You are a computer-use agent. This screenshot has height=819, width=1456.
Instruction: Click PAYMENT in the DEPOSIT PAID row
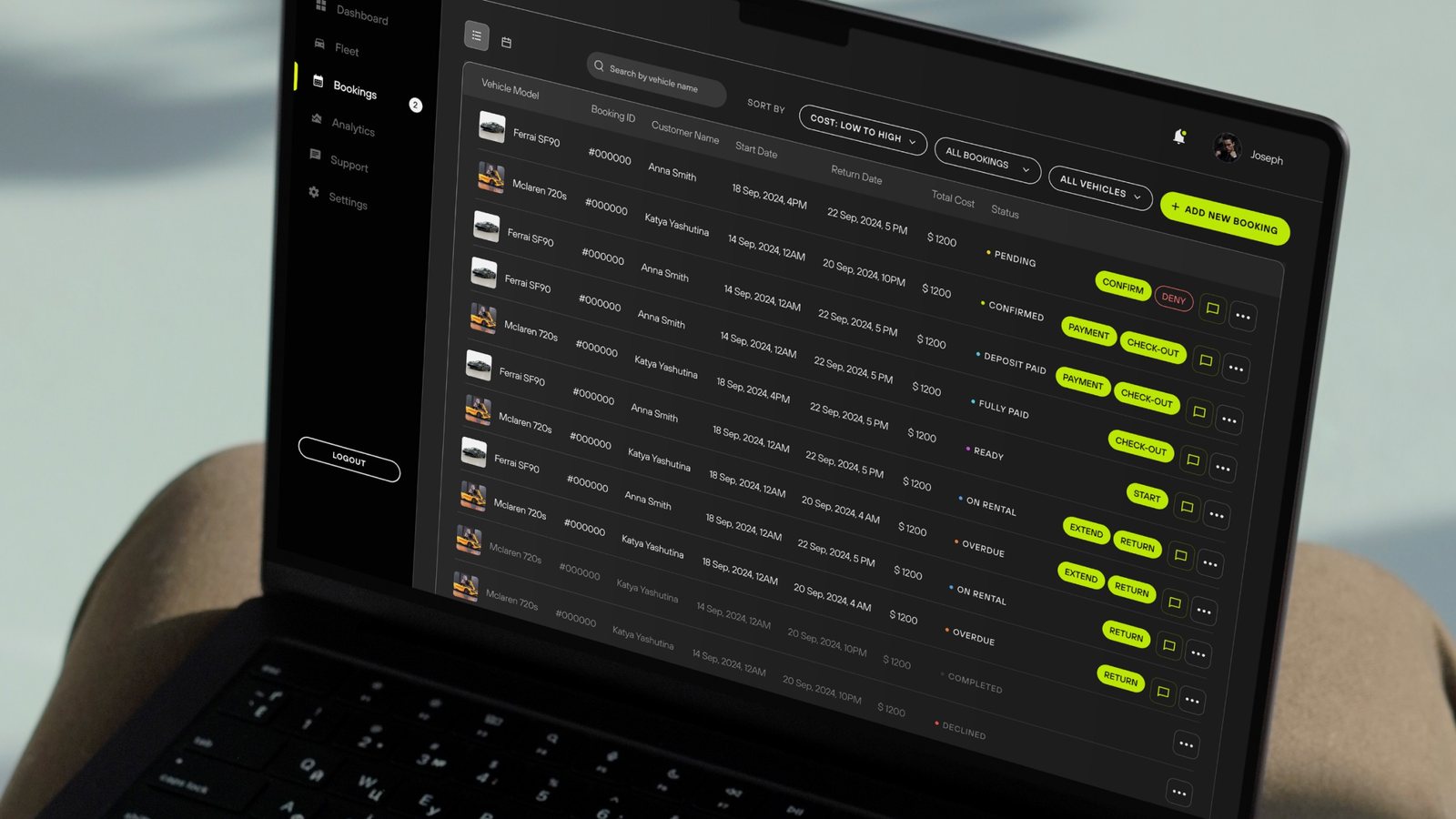tap(1083, 382)
